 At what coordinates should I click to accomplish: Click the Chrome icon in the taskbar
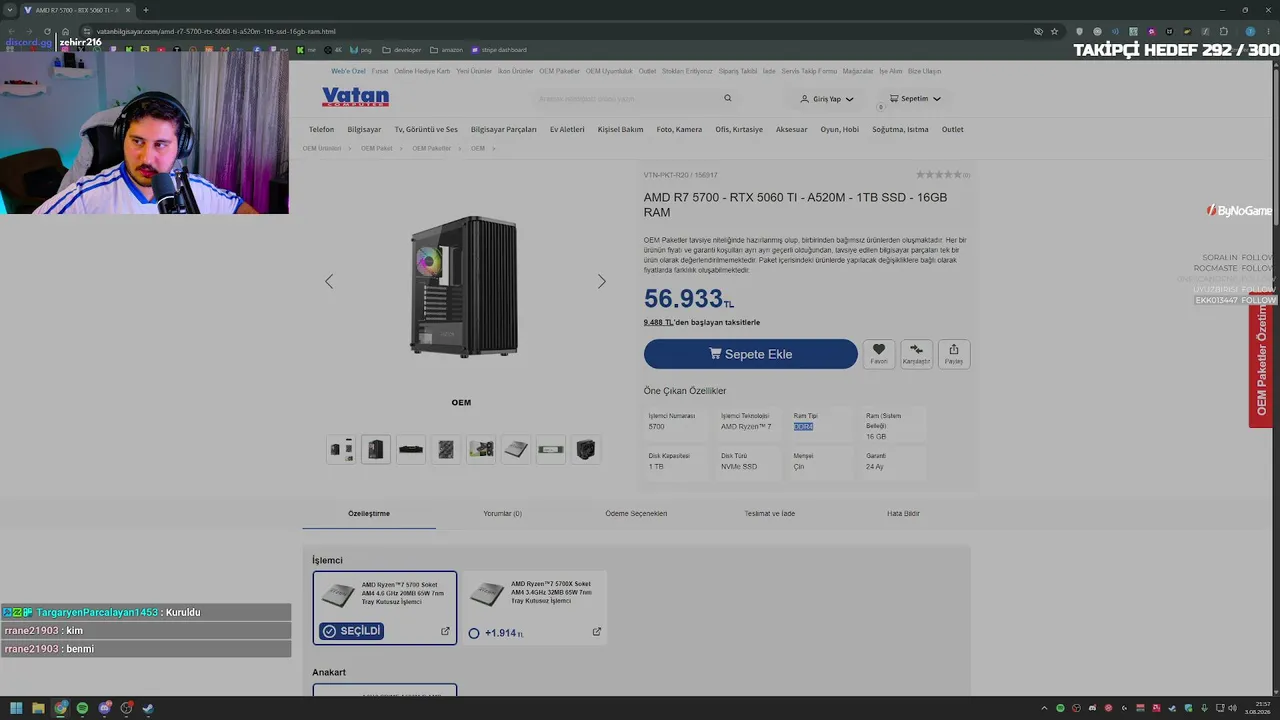tap(60, 708)
